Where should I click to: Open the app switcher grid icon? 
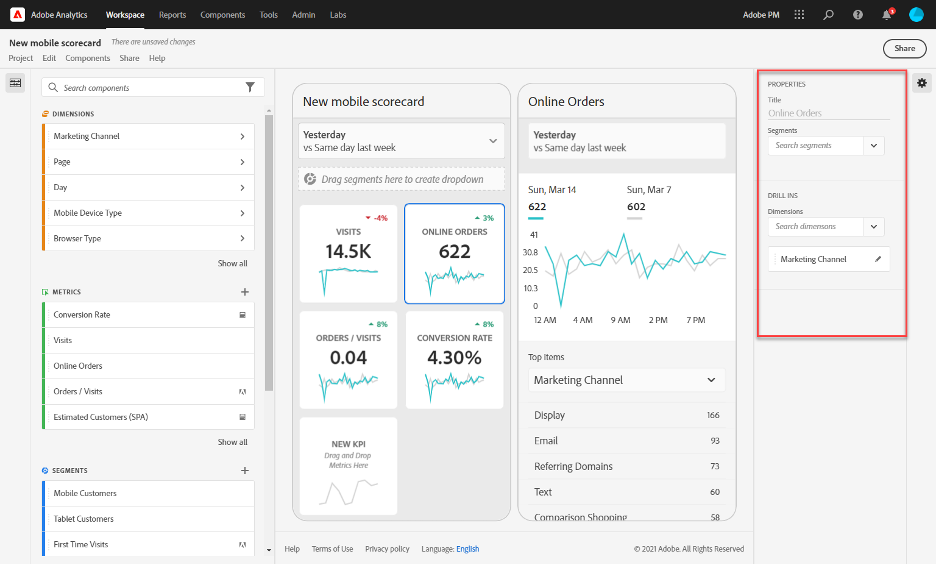(x=799, y=15)
